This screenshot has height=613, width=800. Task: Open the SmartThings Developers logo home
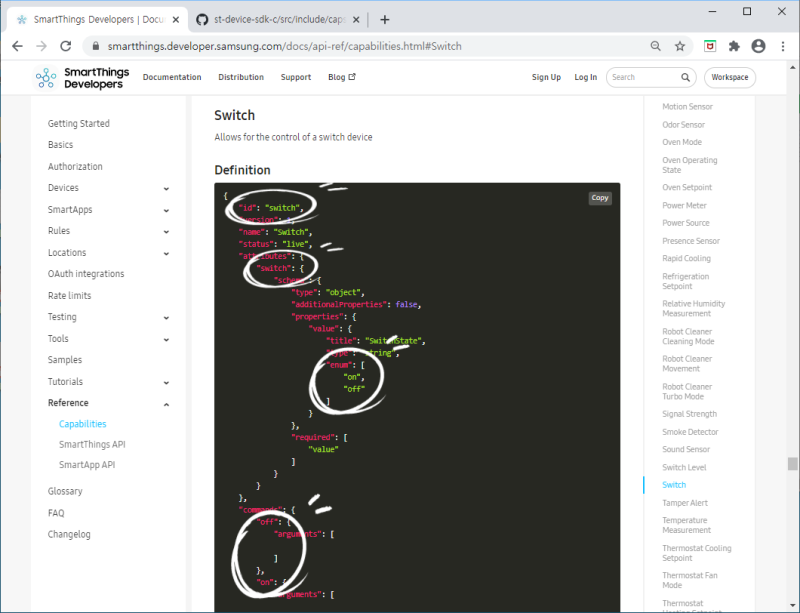(82, 78)
